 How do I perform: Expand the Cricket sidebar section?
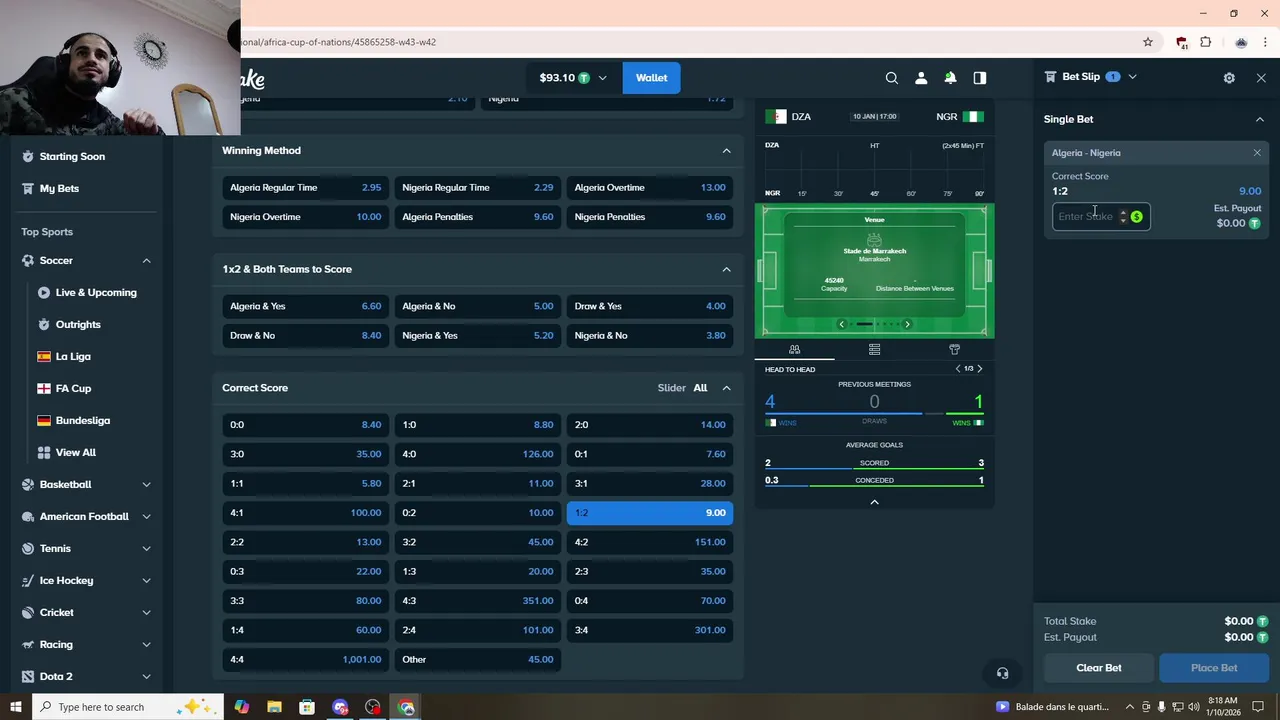click(146, 613)
